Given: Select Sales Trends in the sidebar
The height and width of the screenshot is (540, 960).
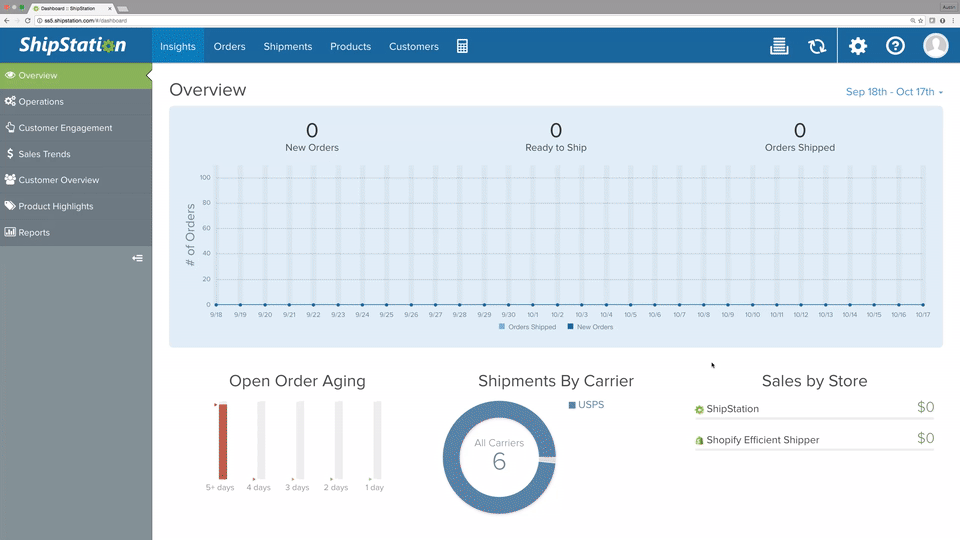Looking at the screenshot, I should point(44,154).
